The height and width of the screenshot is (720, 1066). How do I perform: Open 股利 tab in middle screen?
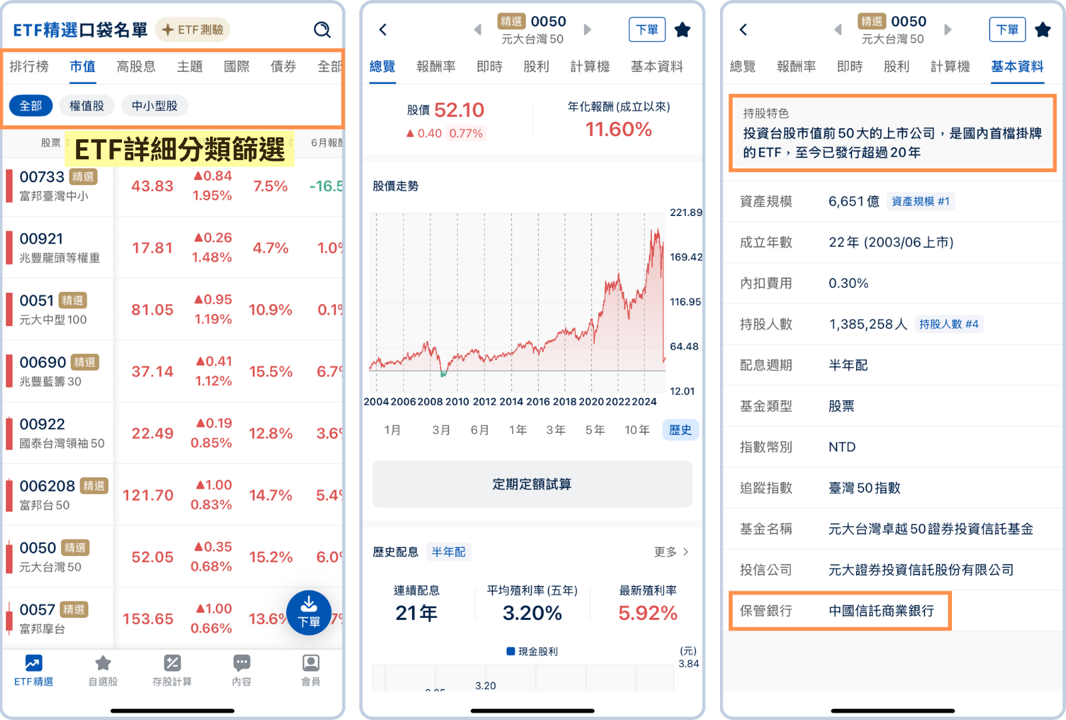pos(536,67)
